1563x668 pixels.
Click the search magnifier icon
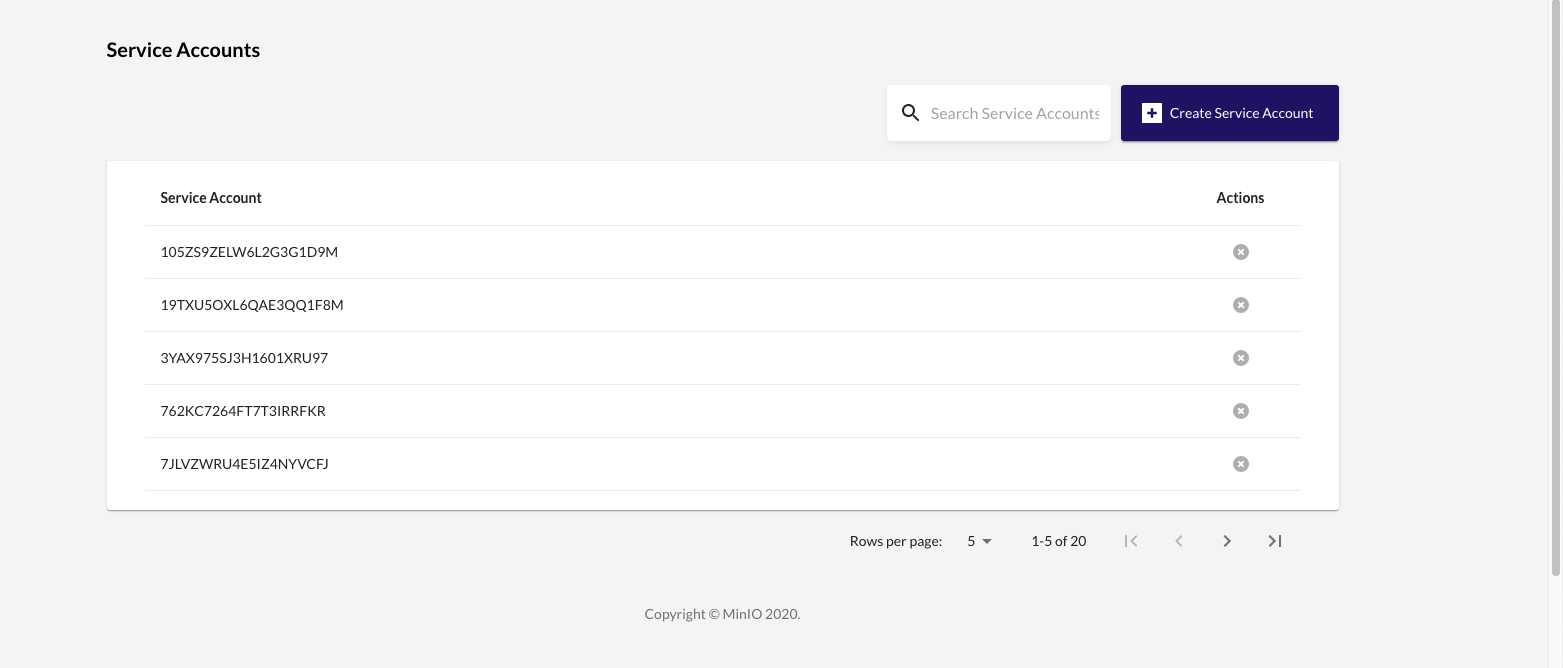pyautogui.click(x=910, y=113)
